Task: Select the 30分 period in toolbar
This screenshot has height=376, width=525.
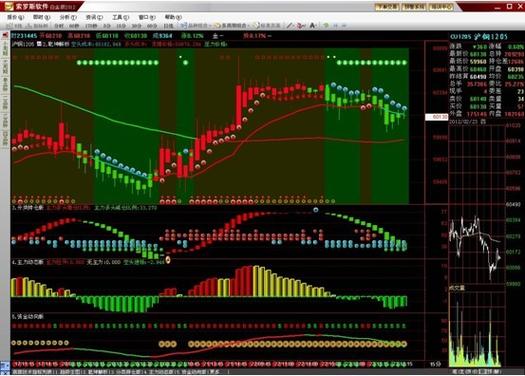Action: [x=136, y=26]
